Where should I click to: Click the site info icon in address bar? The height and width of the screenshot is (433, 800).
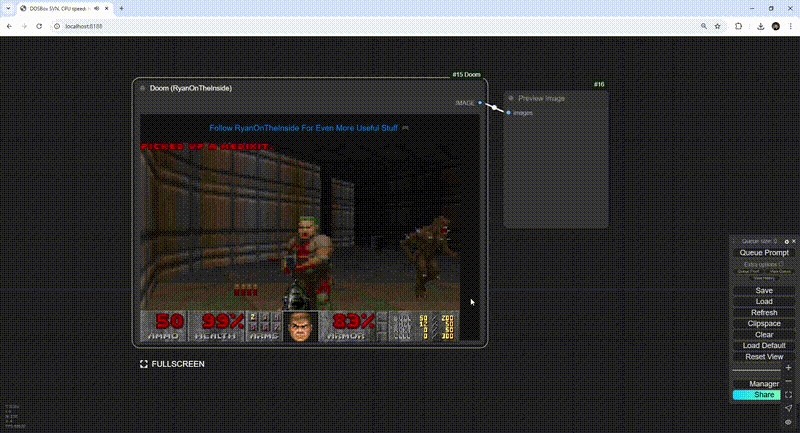pos(57,26)
